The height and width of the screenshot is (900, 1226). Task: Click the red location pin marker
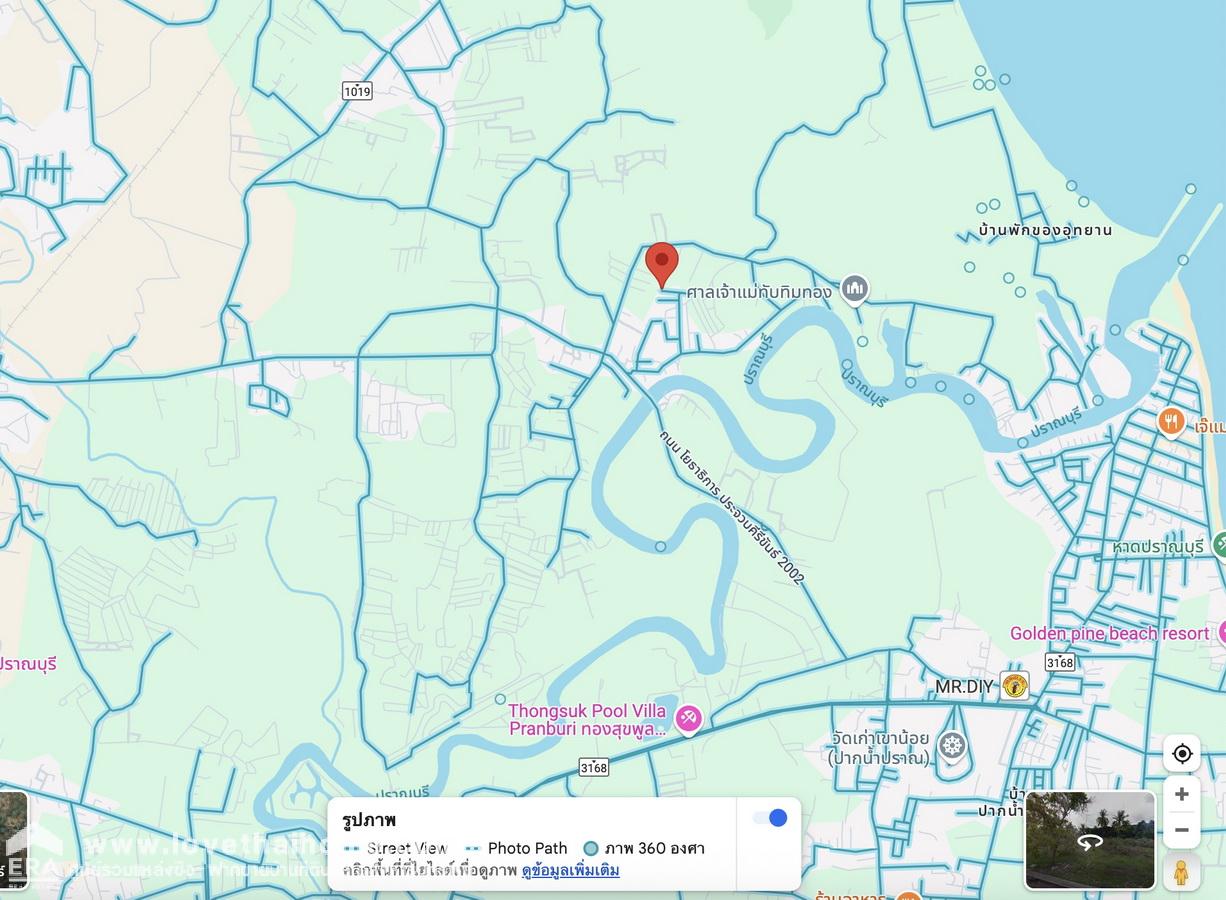tap(661, 266)
